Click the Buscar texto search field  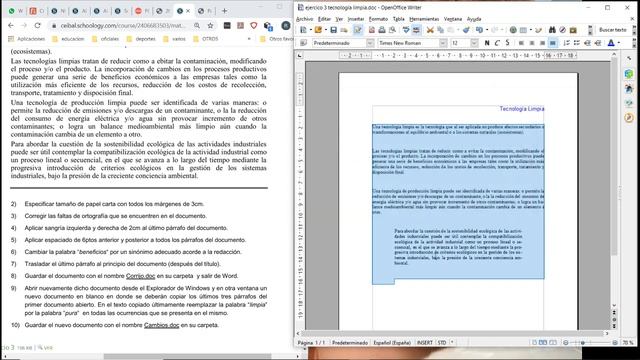pyautogui.click(x=612, y=30)
